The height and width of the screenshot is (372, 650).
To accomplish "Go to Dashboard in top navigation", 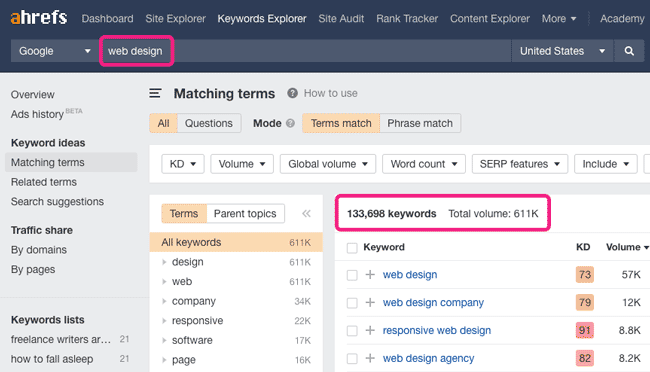I will coord(107,19).
